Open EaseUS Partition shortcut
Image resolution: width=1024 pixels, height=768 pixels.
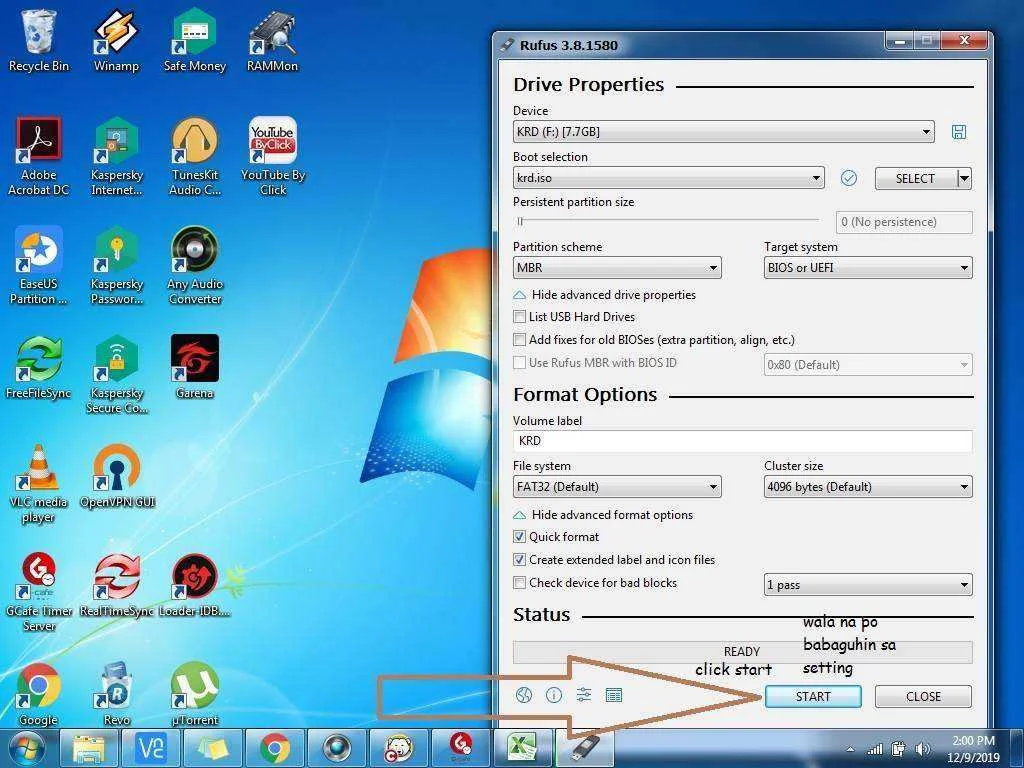tap(39, 266)
